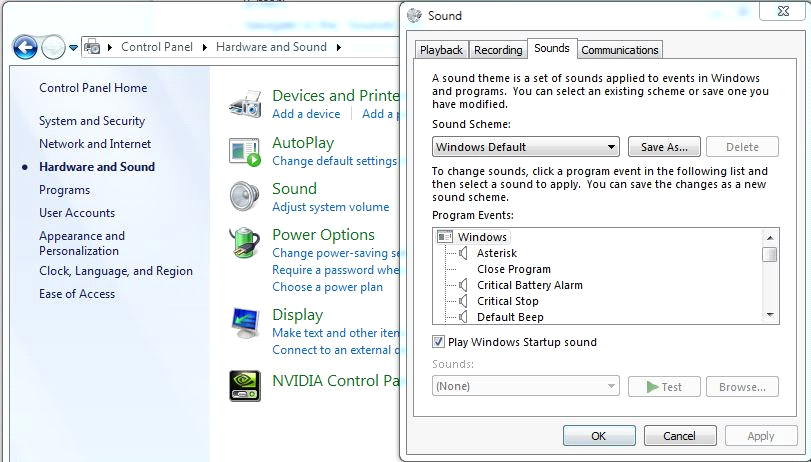Select the Windows node in Program Events

tap(482, 237)
